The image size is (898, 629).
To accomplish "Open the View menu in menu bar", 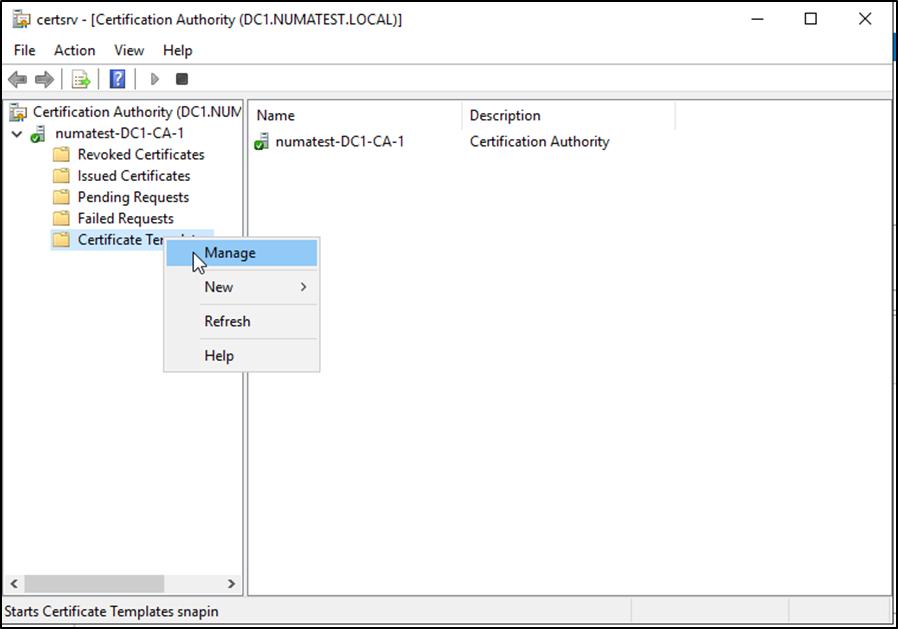I will (x=128, y=50).
